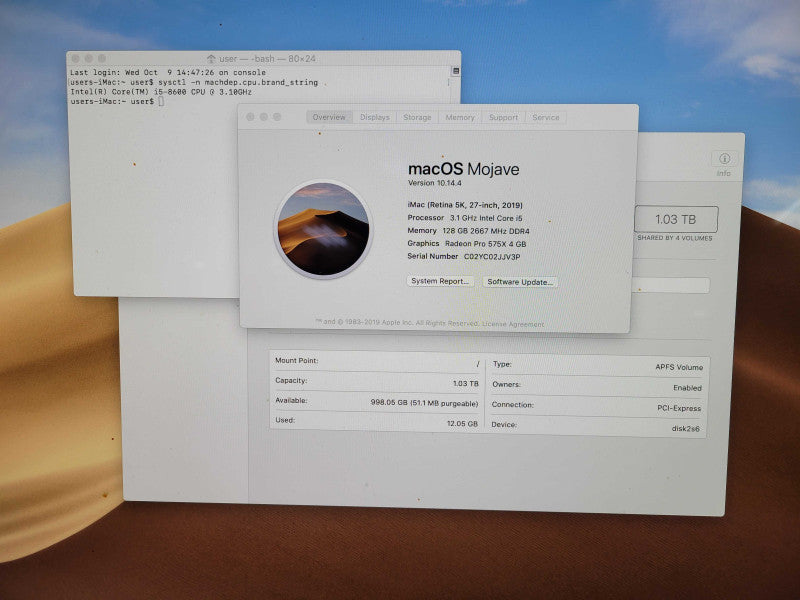800x600 pixels.
Task: Click the 'Last login: Wed Oct 9' line
Action: (168, 72)
